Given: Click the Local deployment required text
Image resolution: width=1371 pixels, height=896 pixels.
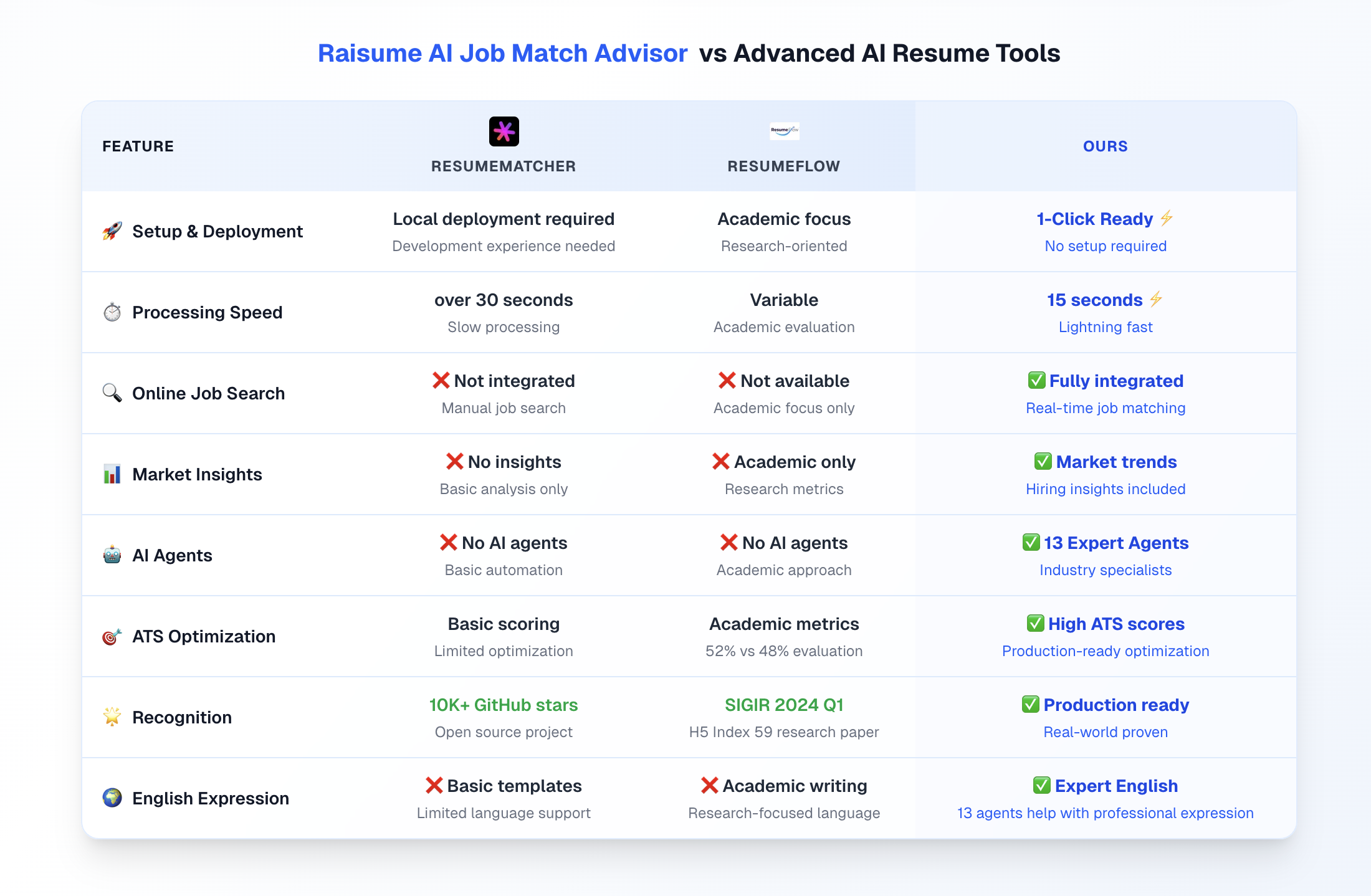Looking at the screenshot, I should (504, 219).
